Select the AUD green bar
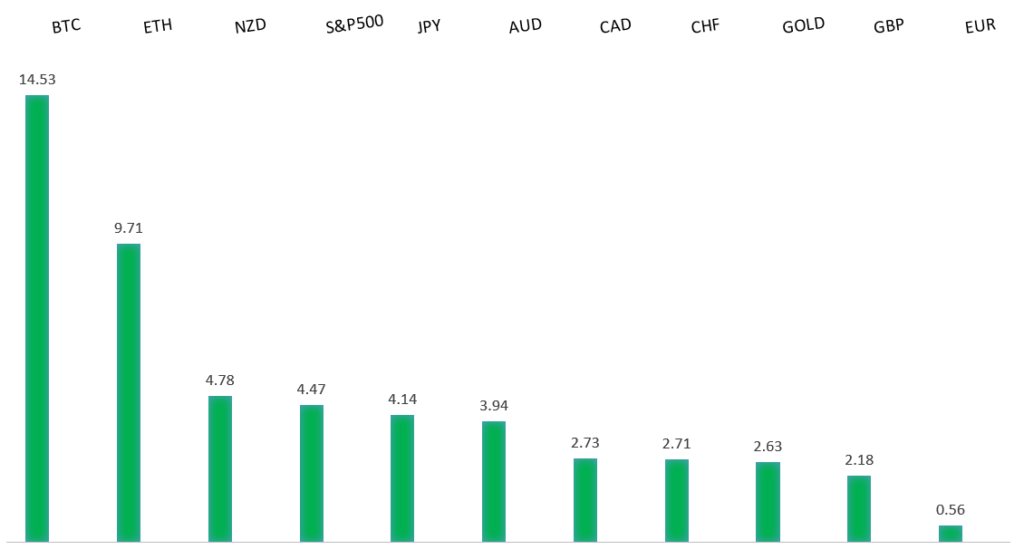This screenshot has width=1024, height=559. pos(494,481)
